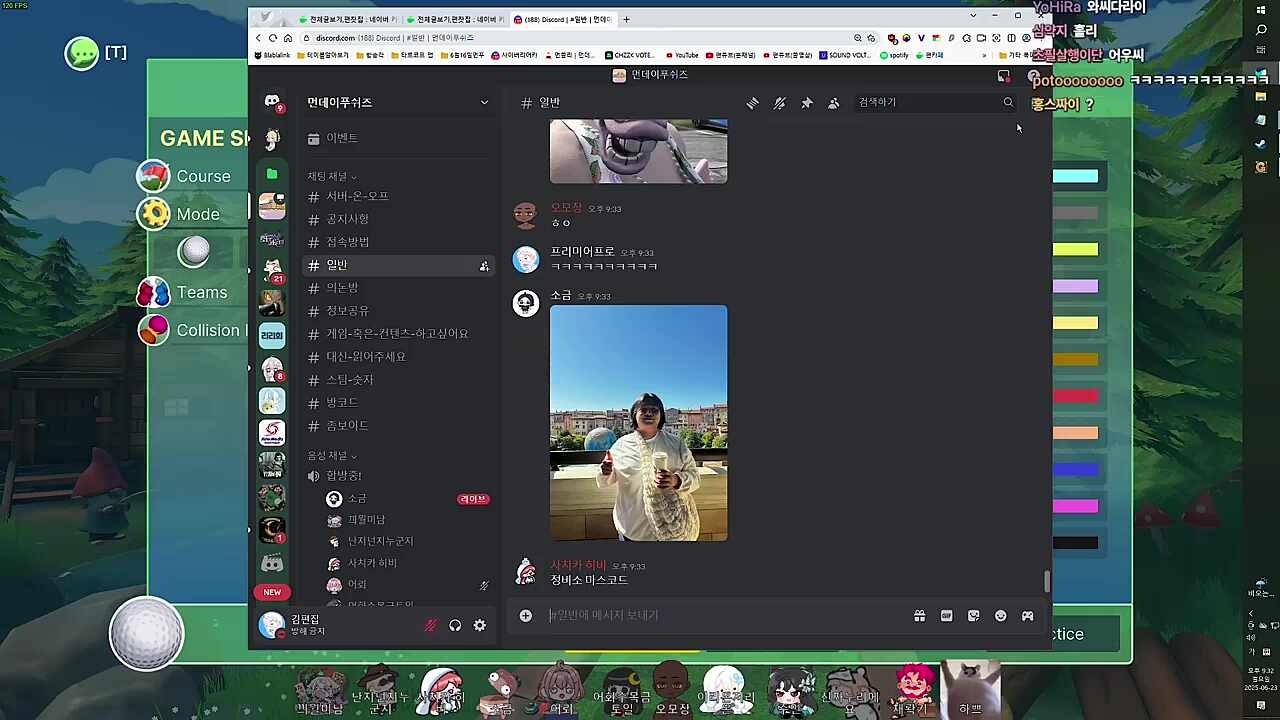Pick the blue color swatch in game
Image resolution: width=1280 pixels, height=720 pixels.
tap(1075, 469)
